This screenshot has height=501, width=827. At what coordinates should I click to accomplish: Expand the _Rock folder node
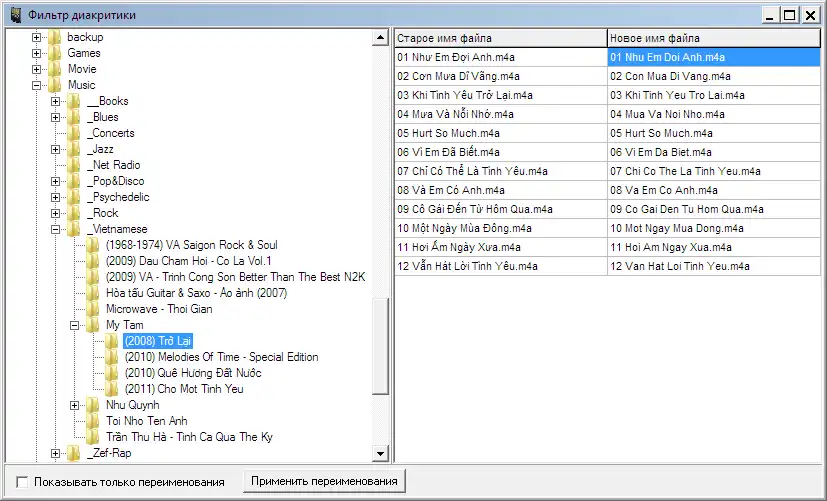coord(55,213)
